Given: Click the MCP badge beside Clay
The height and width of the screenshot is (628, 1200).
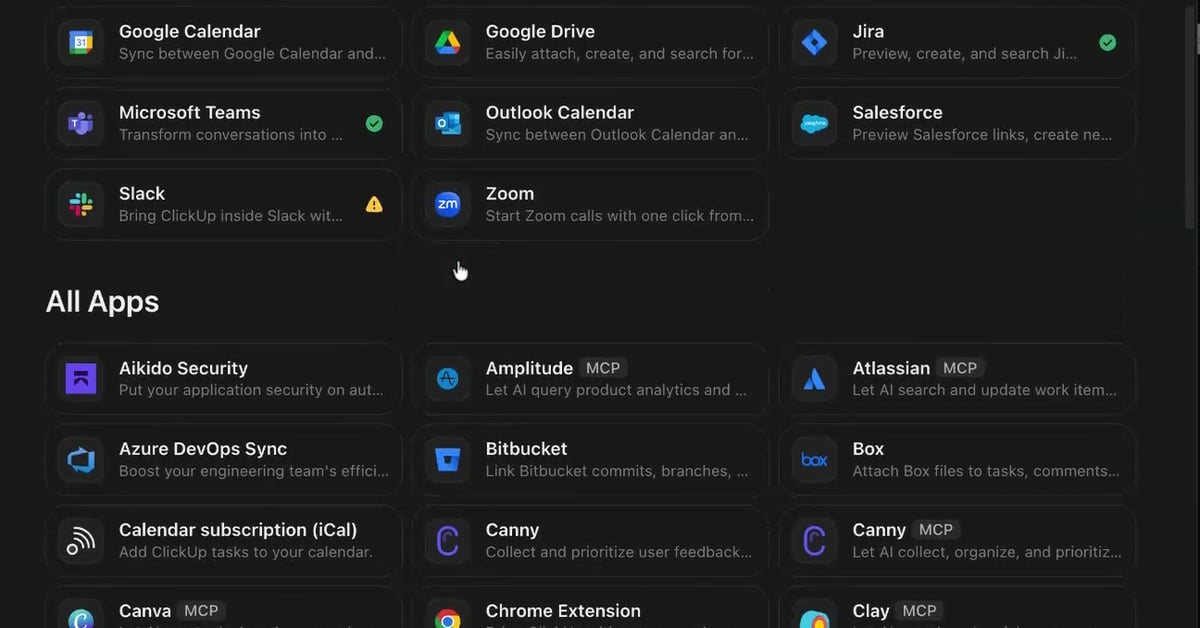Looking at the screenshot, I should (919, 611).
